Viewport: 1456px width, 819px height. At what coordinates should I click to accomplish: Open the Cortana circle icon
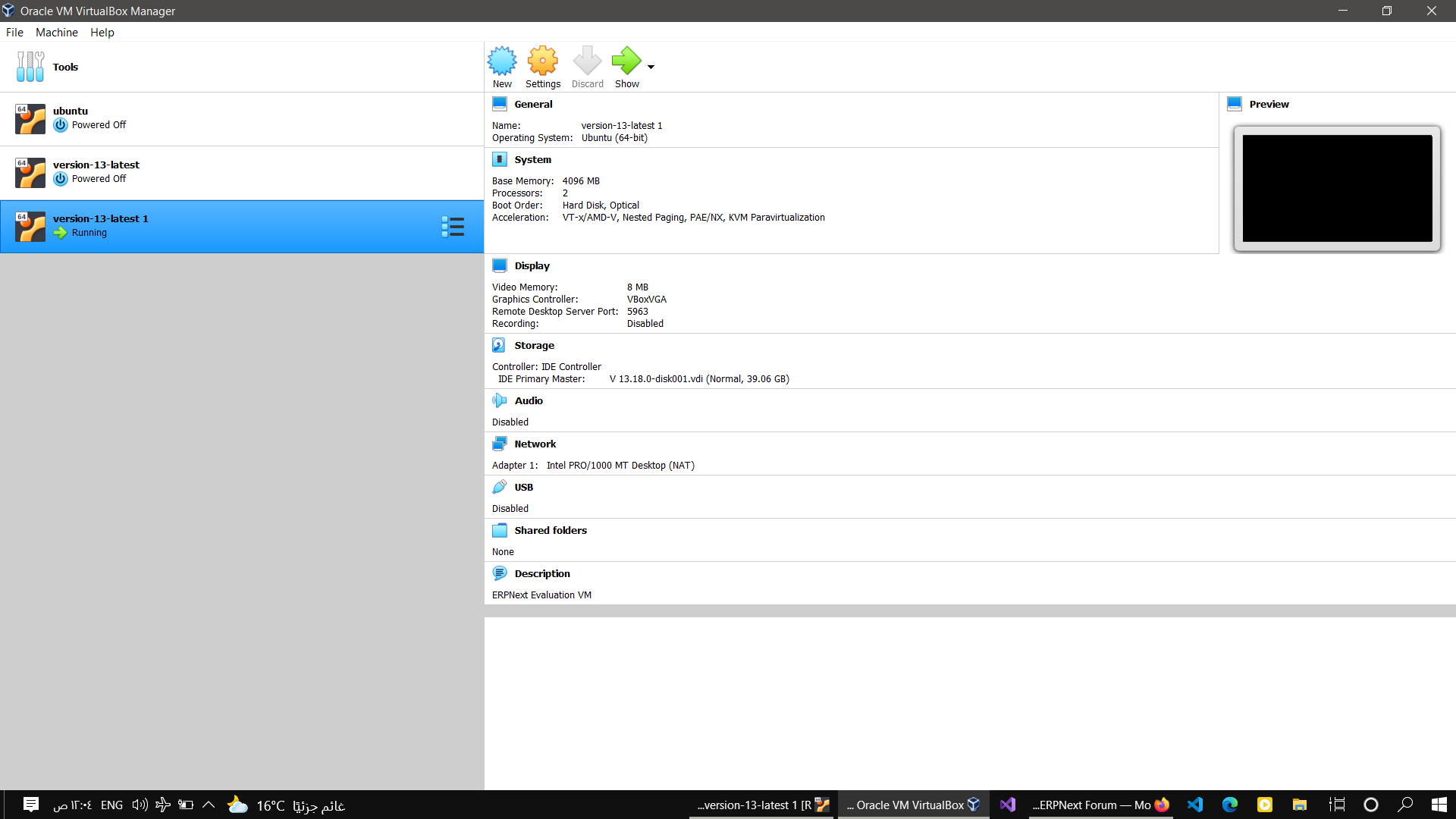[1371, 805]
